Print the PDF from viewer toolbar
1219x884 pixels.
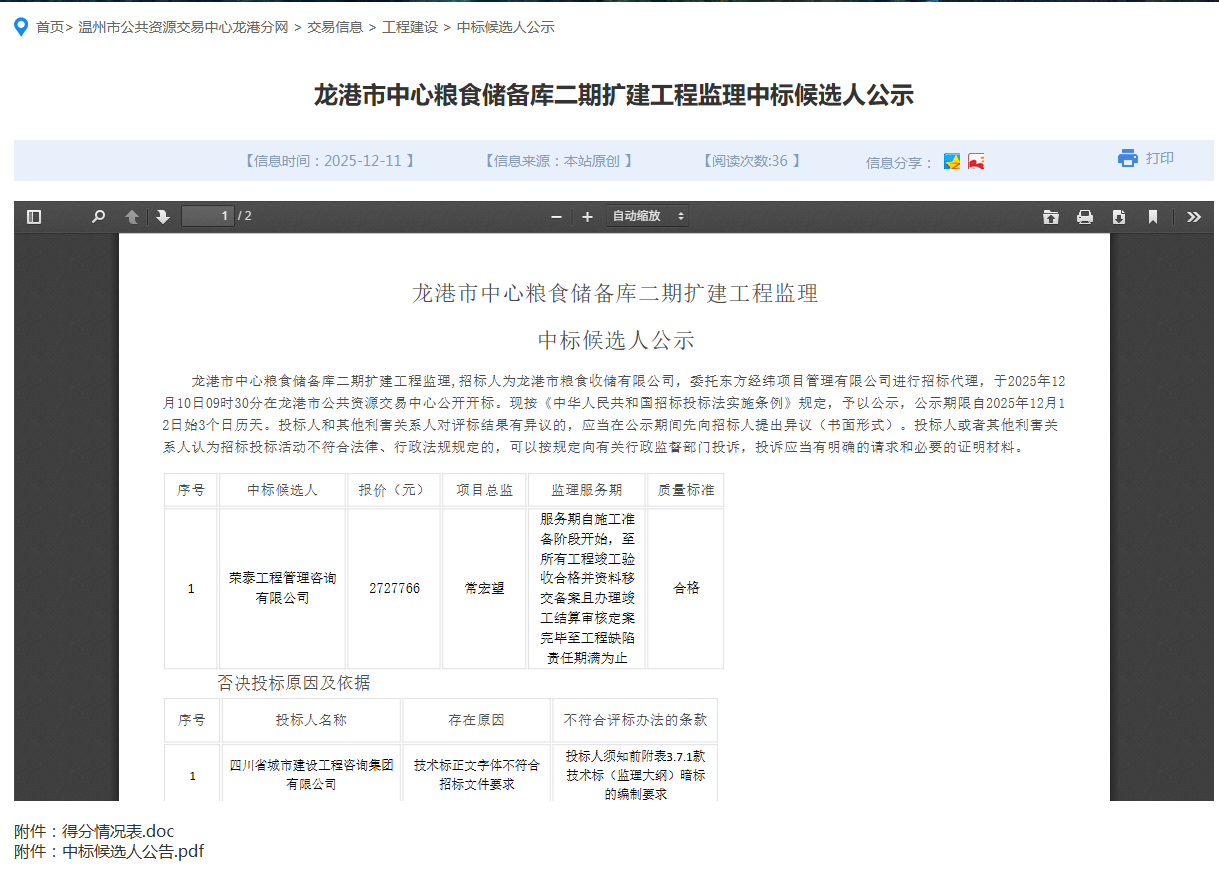coord(1084,217)
